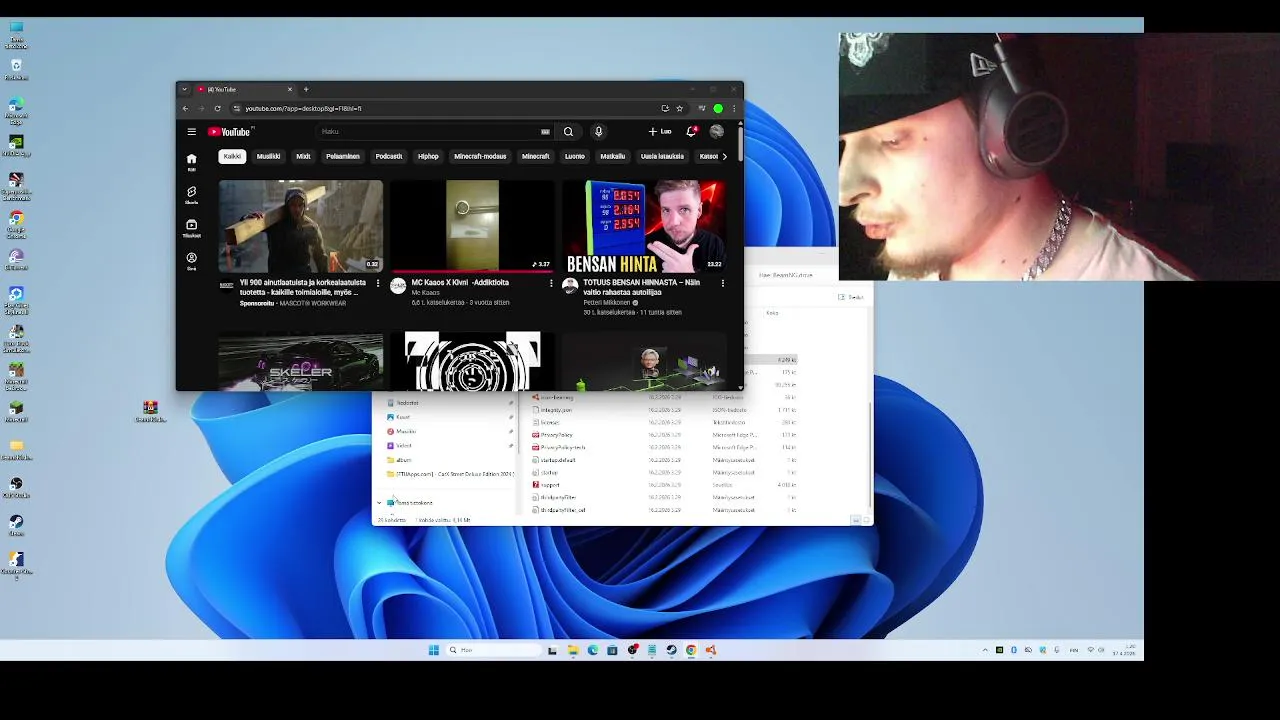Select Kuvat in File Explorer sidebar

[x=403, y=417]
